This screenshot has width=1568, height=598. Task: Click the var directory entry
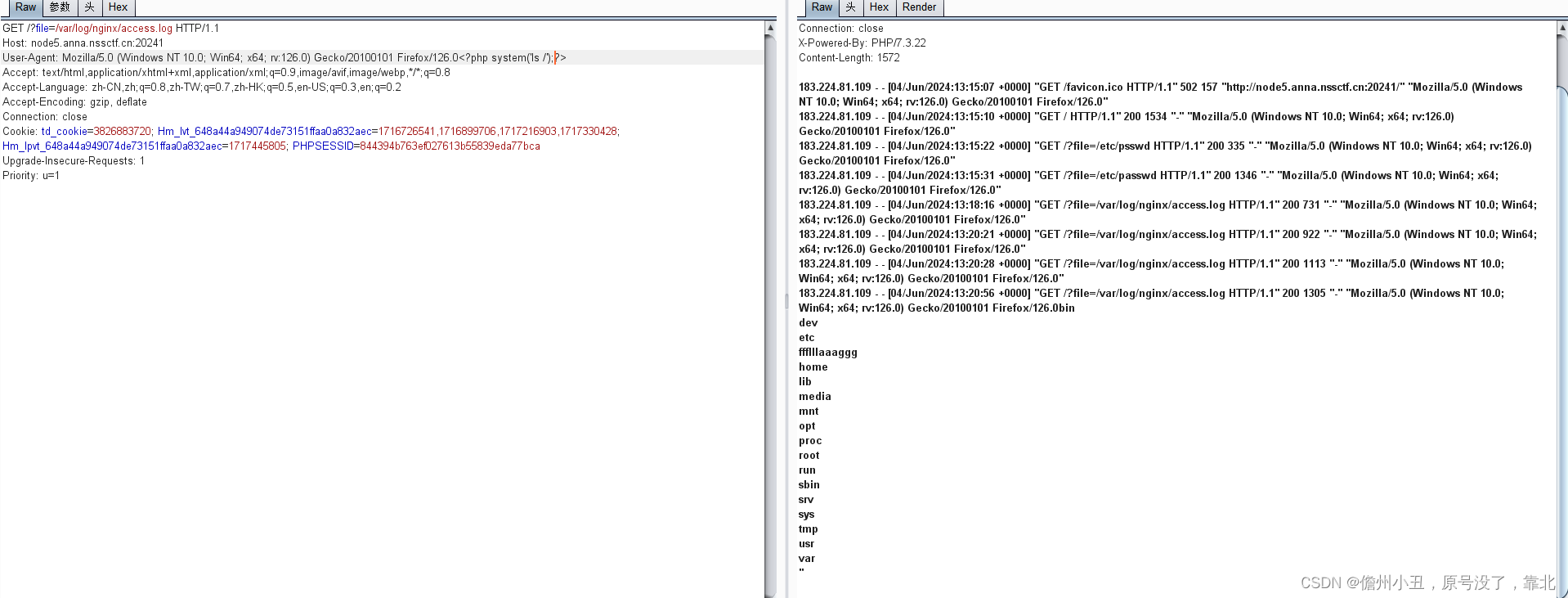806,558
